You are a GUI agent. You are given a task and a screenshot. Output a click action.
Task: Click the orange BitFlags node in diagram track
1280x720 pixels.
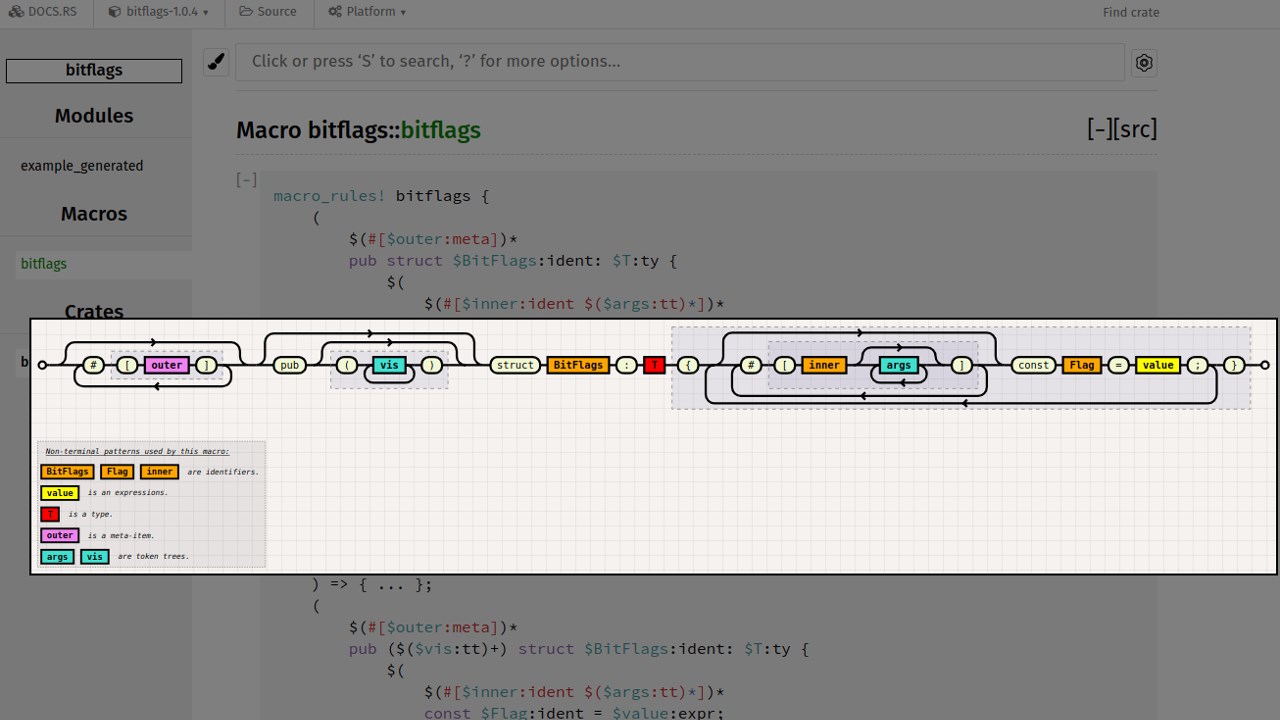click(x=578, y=365)
